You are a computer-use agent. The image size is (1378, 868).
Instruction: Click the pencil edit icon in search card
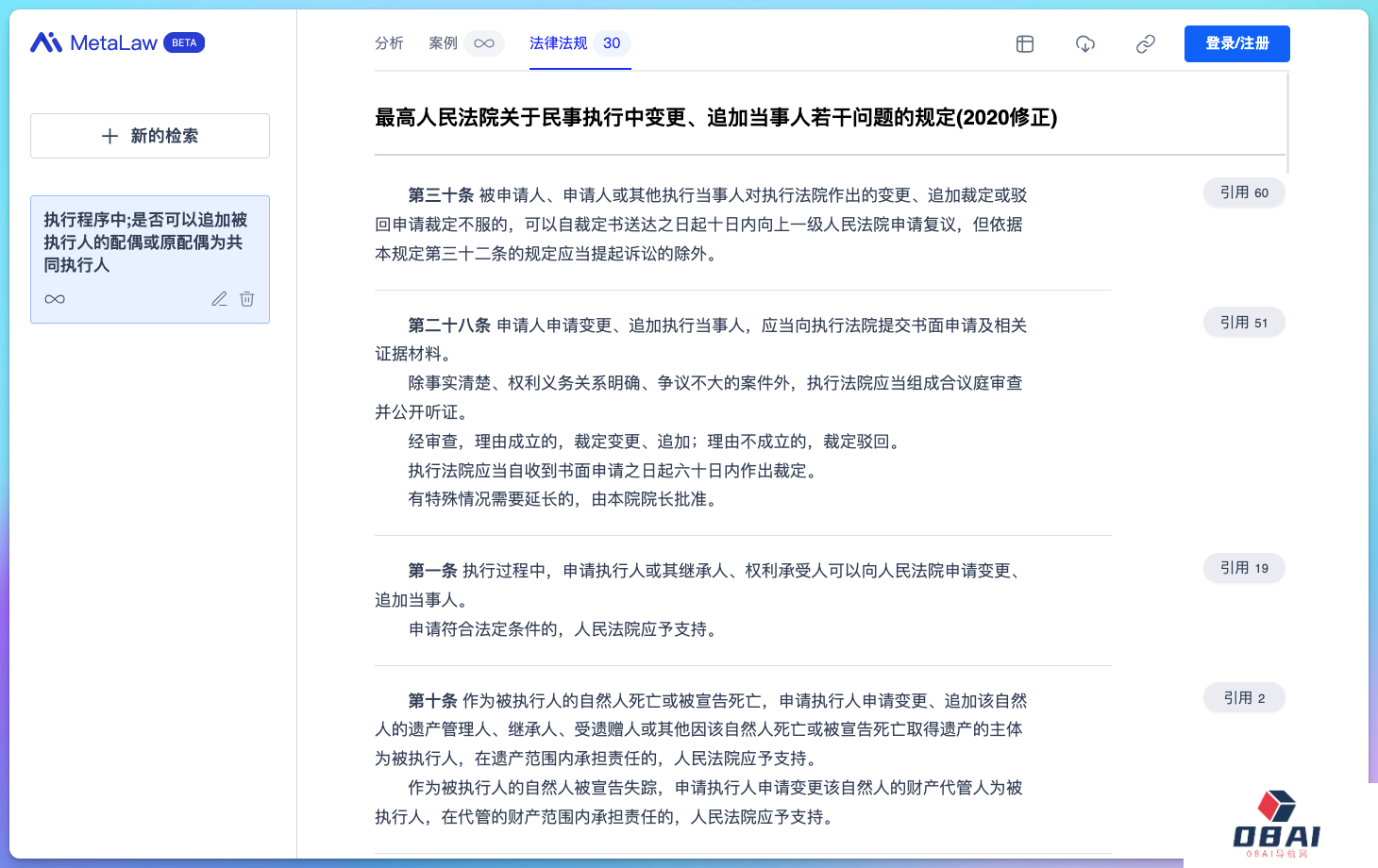(x=219, y=299)
